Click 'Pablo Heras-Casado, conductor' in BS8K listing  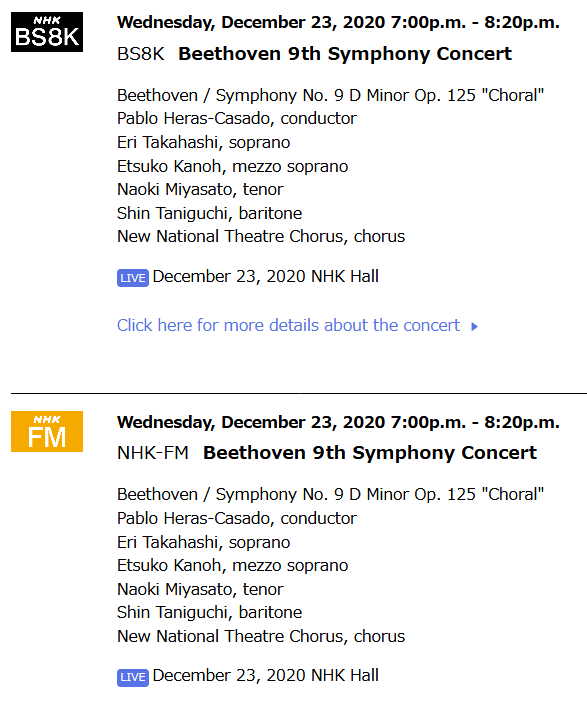237,118
